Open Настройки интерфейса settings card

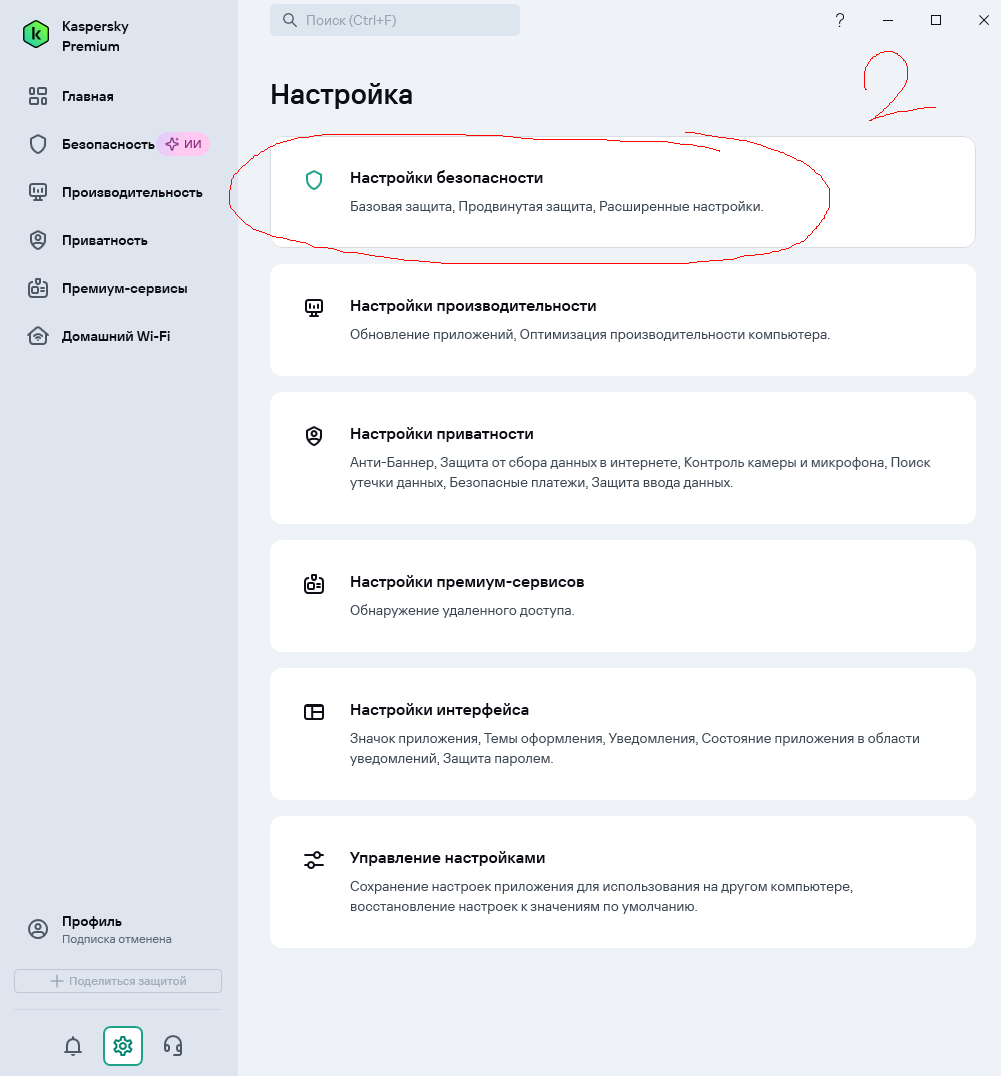pos(622,733)
